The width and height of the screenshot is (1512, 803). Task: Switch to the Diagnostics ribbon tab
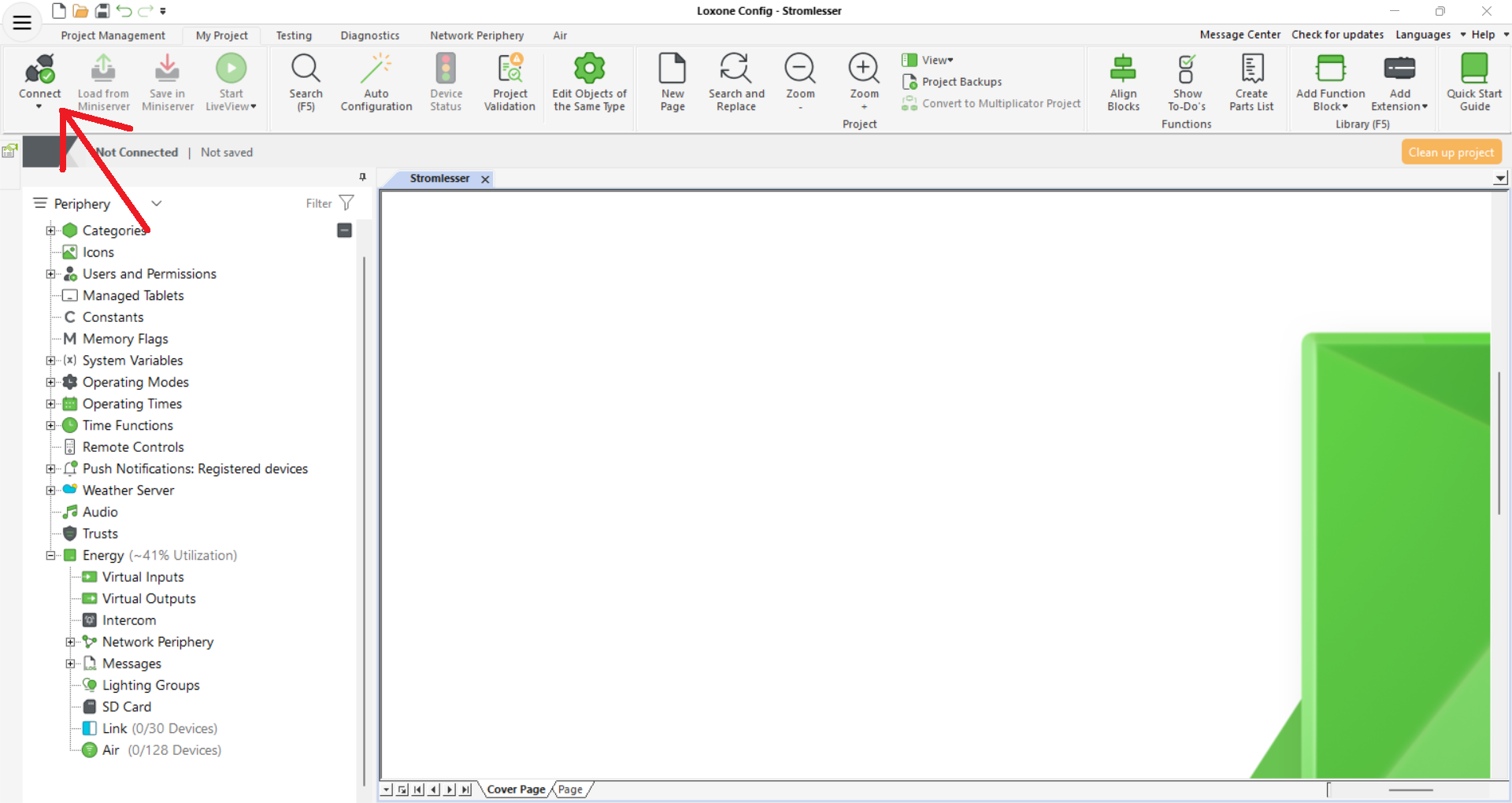(369, 35)
